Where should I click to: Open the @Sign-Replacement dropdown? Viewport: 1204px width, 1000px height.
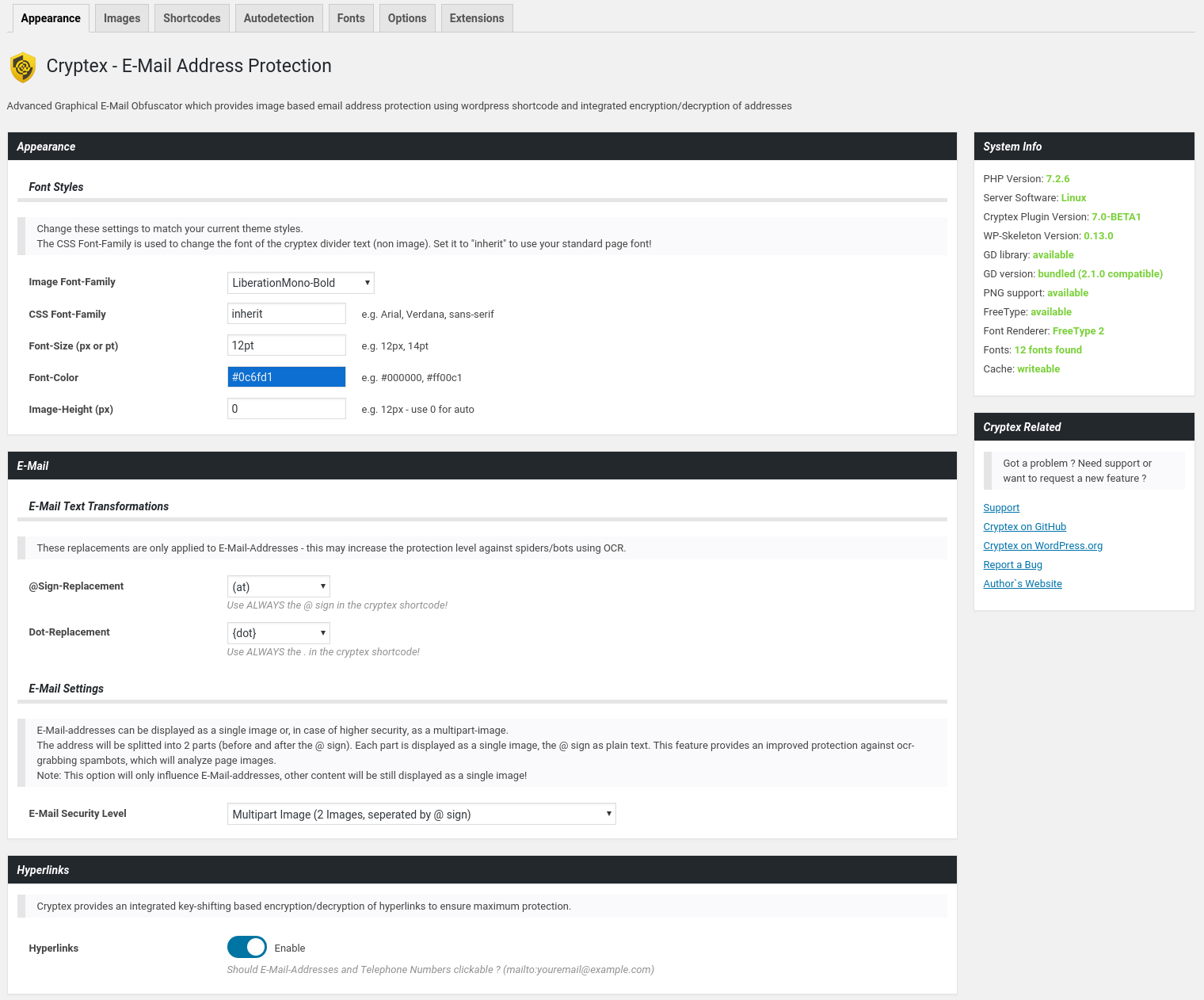[x=279, y=586]
